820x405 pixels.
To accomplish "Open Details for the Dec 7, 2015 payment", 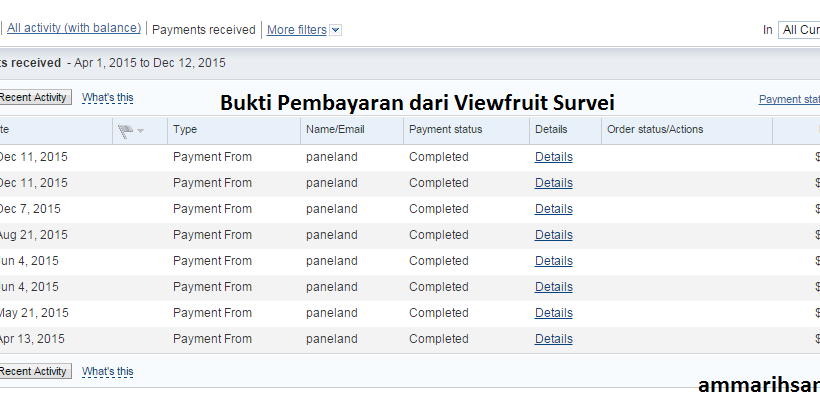I will (553, 209).
